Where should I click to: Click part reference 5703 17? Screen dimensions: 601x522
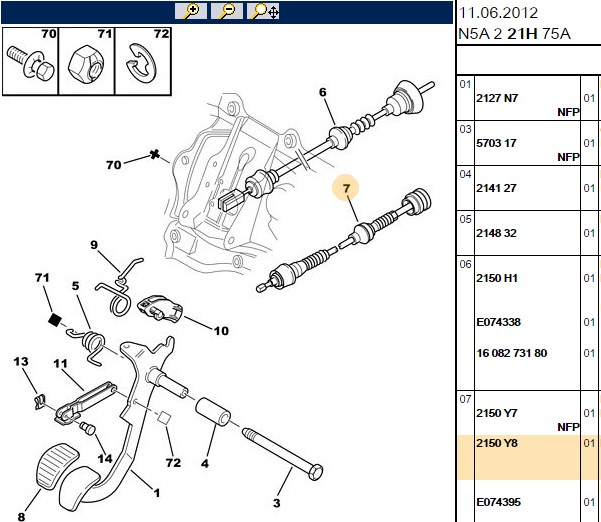tap(496, 143)
